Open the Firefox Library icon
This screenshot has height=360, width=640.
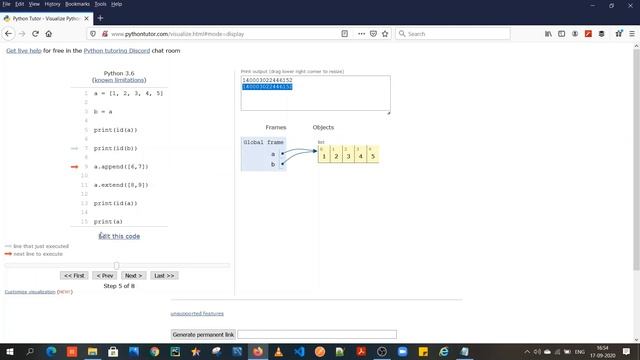click(548, 34)
